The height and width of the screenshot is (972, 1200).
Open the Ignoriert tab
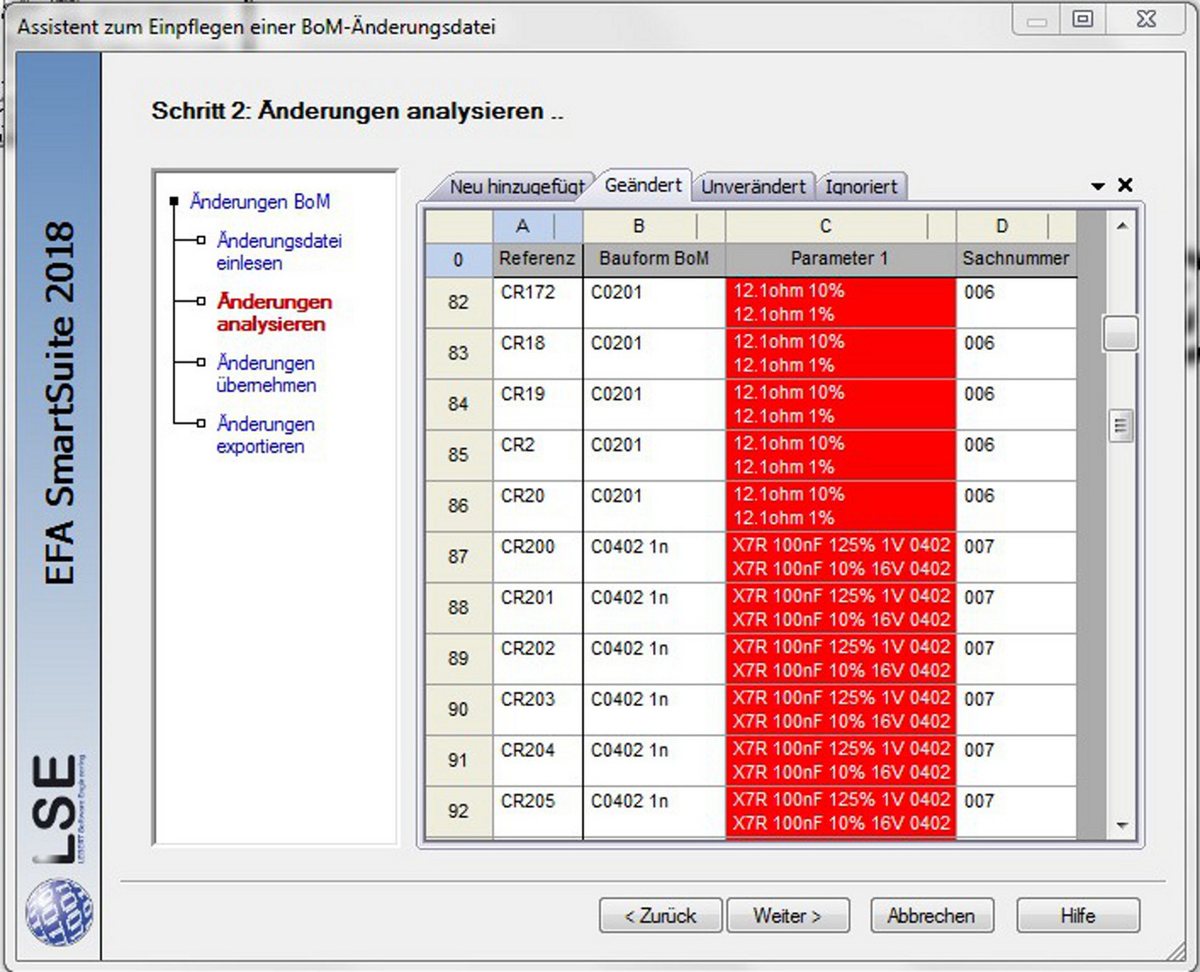click(x=861, y=187)
